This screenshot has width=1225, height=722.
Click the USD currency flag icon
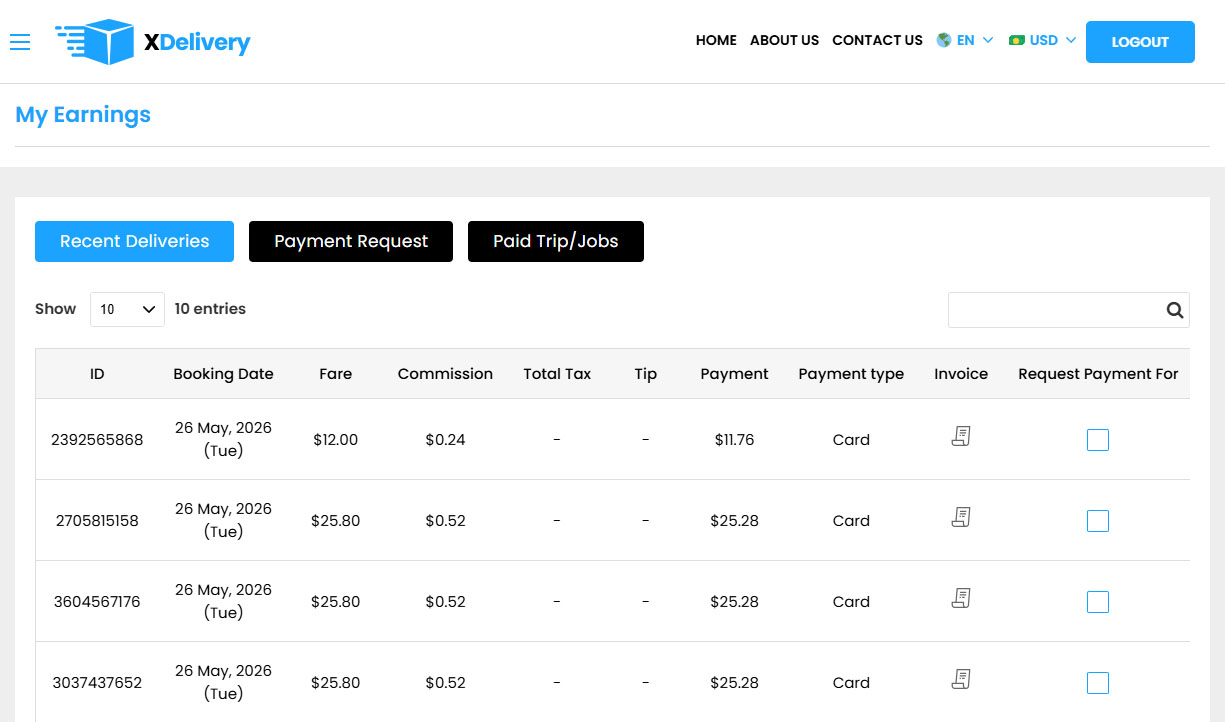(1017, 40)
